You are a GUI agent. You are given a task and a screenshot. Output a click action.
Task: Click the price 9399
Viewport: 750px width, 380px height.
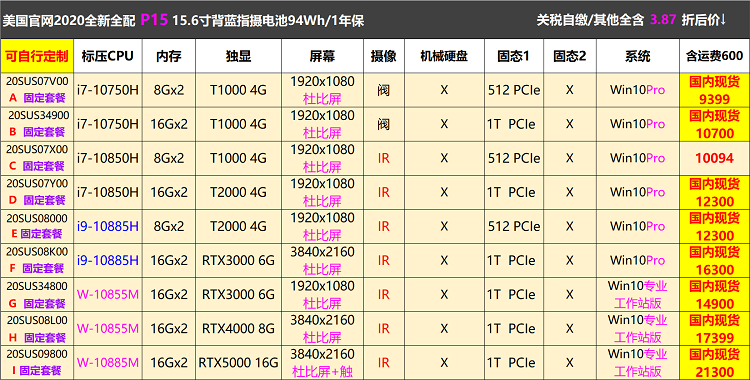point(715,99)
